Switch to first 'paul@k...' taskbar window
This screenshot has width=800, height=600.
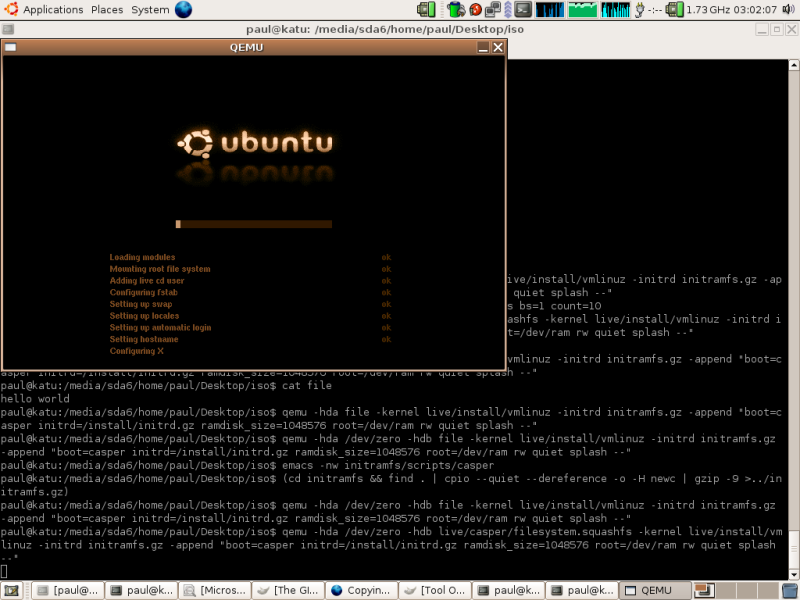tap(141, 591)
